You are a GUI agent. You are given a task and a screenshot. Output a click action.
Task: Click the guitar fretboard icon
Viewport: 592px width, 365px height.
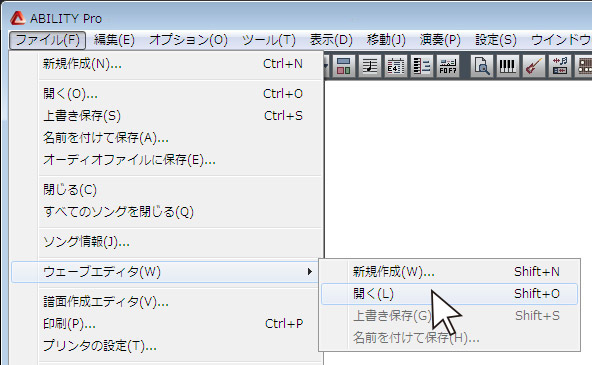(x=584, y=66)
